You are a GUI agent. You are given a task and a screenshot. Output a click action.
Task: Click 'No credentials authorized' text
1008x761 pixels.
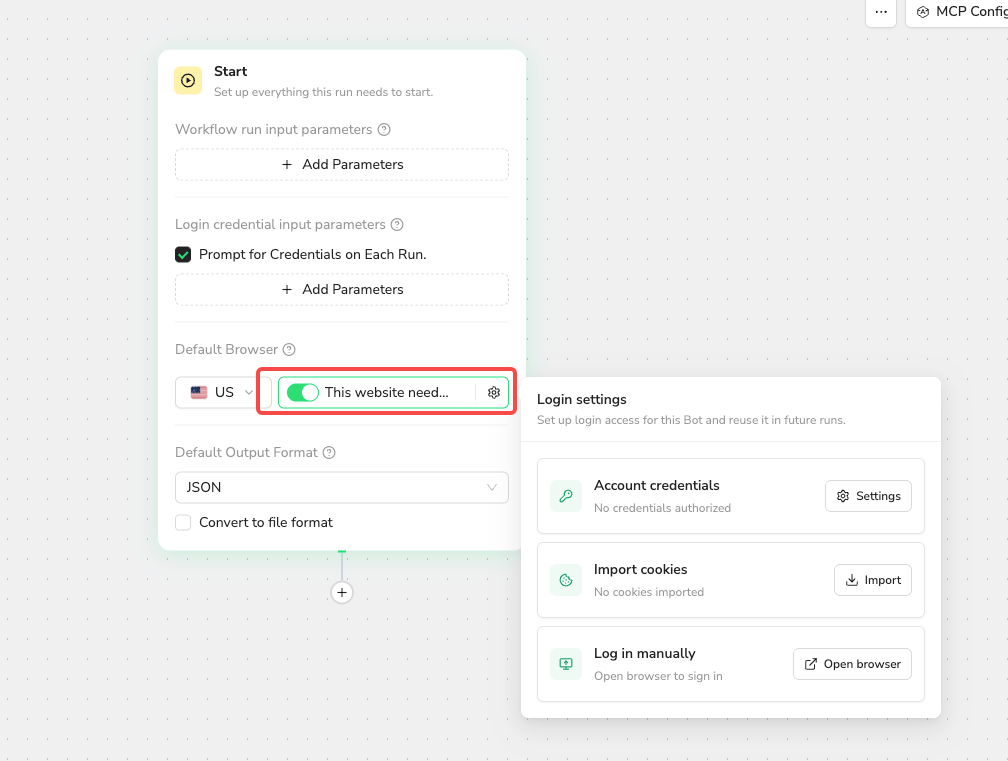(662, 508)
